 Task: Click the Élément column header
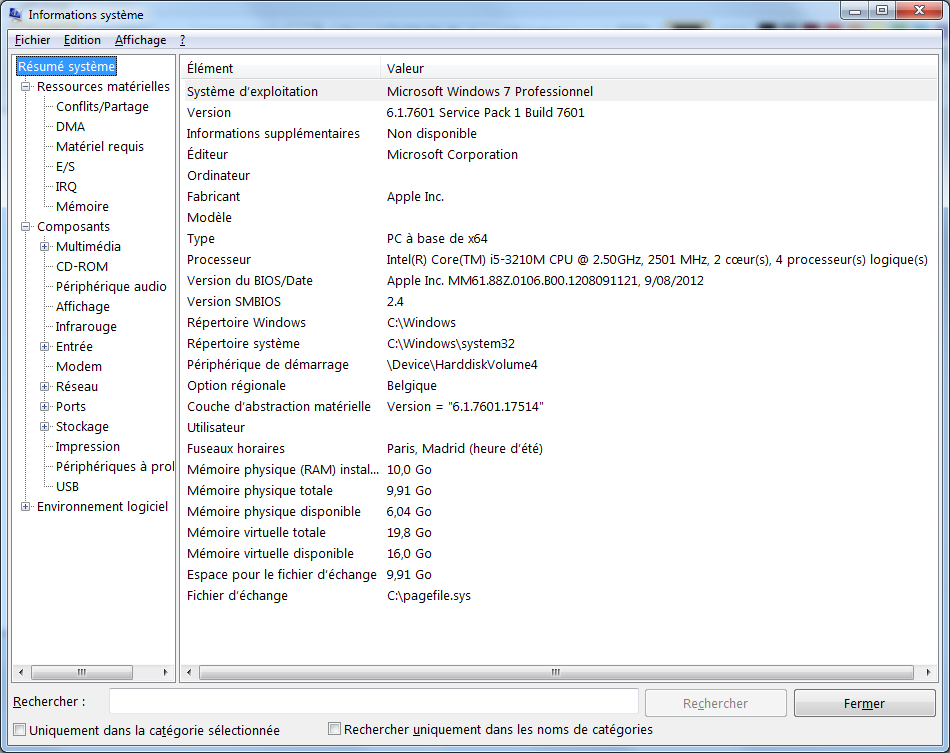pyautogui.click(x=281, y=68)
